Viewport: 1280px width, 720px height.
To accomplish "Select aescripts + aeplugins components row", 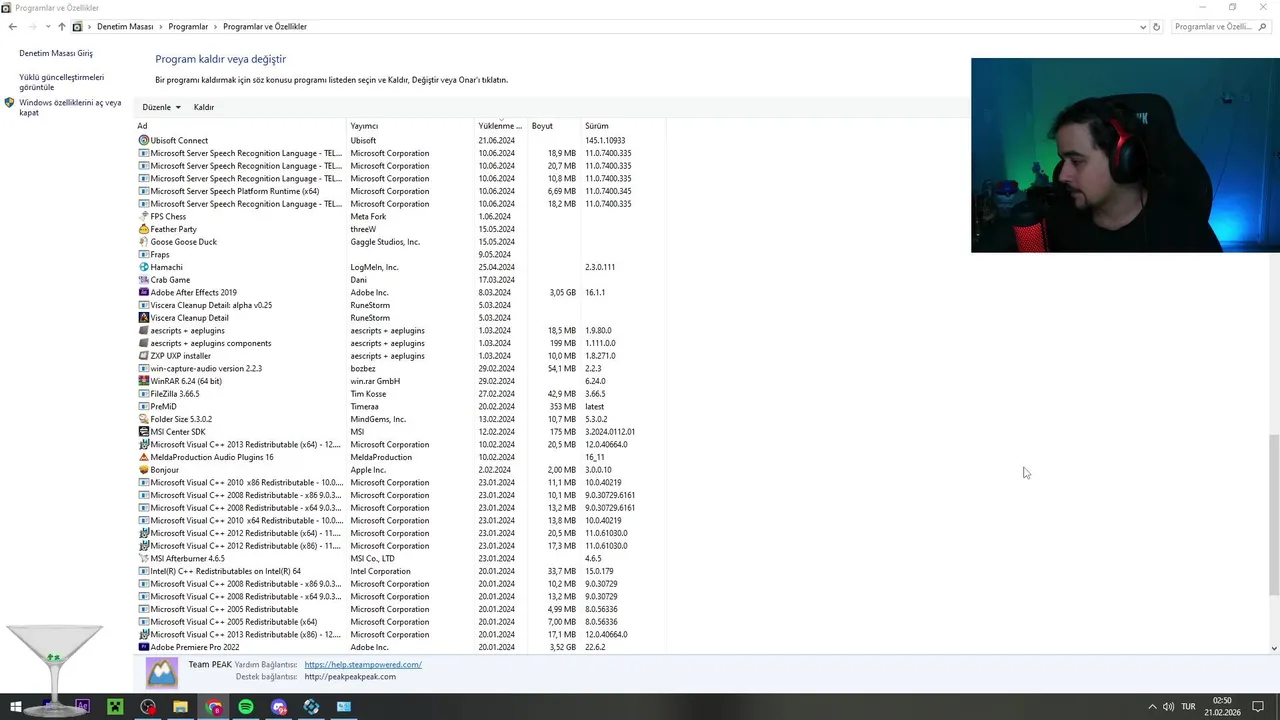I will pyautogui.click(x=400, y=343).
